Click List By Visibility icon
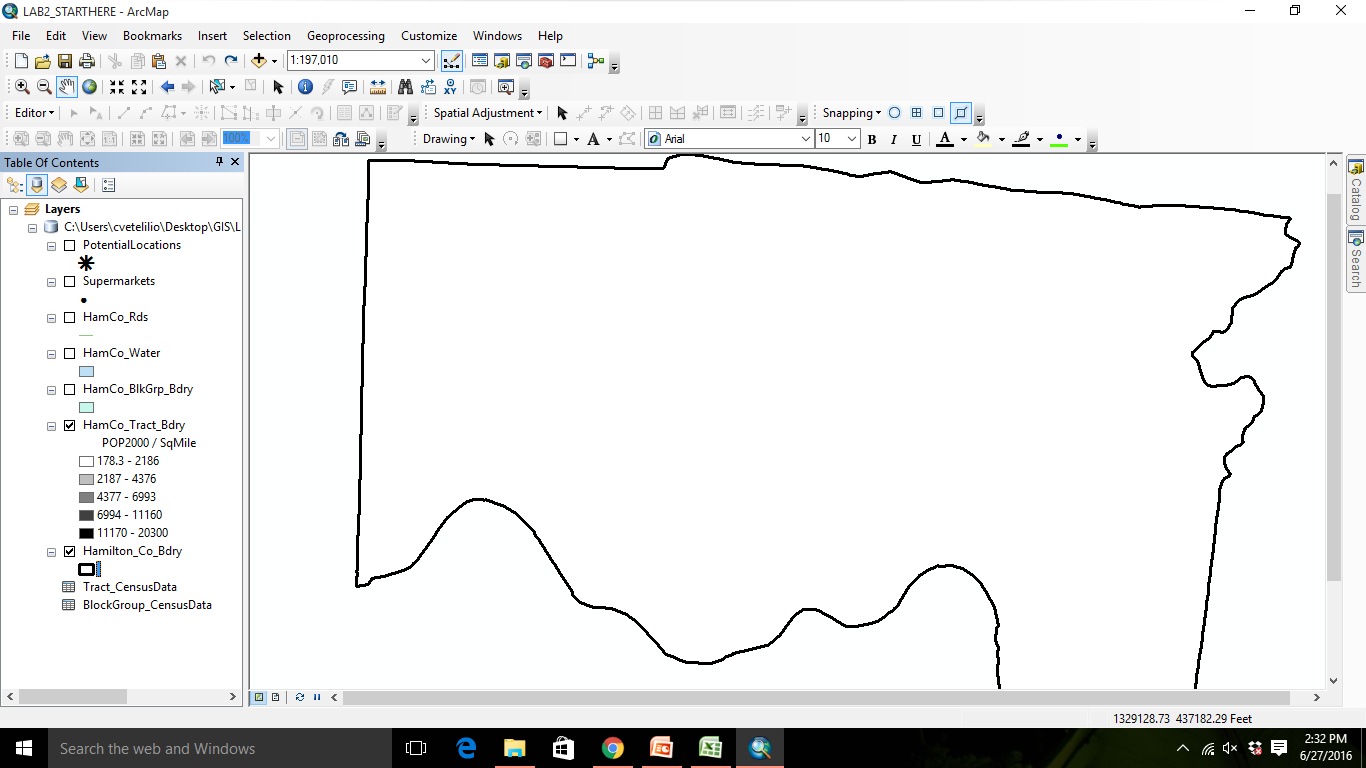This screenshot has height=768, width=1366. click(x=59, y=185)
